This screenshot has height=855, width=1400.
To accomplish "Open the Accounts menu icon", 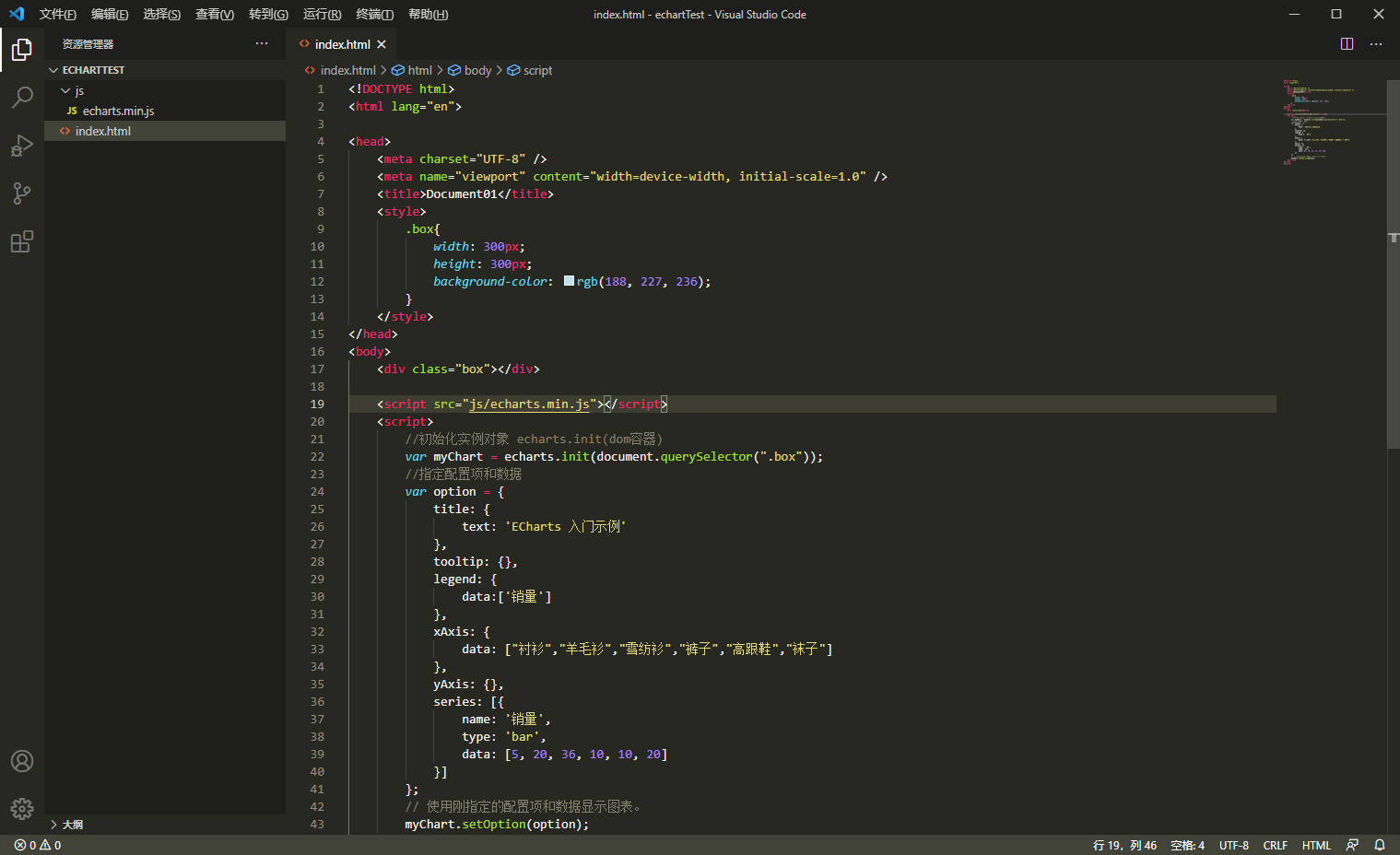I will coord(22,761).
